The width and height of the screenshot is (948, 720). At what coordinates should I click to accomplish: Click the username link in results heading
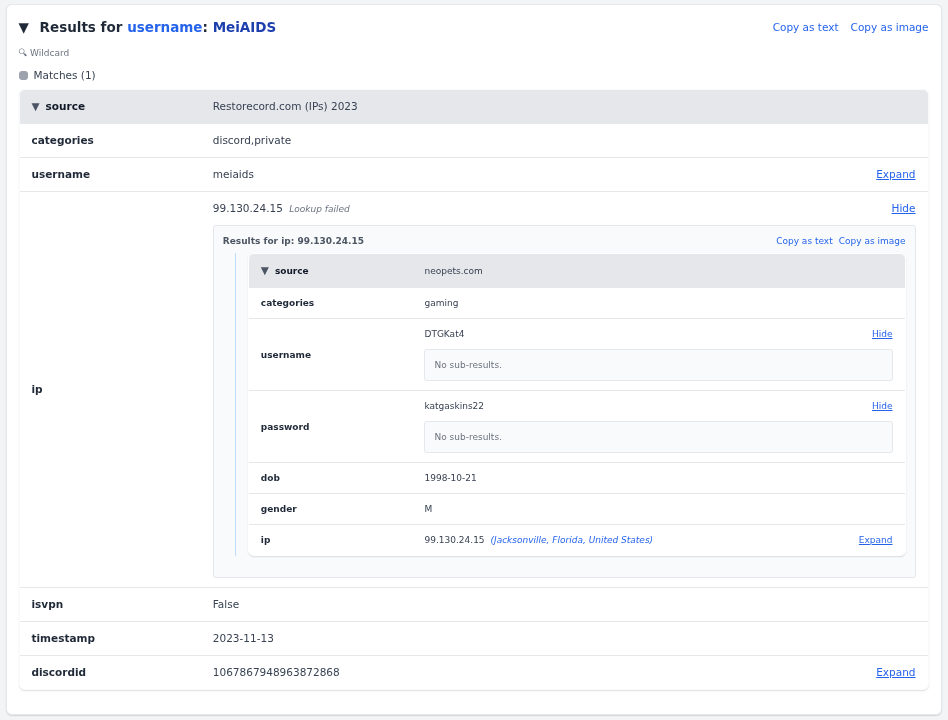pyautogui.click(x=164, y=27)
